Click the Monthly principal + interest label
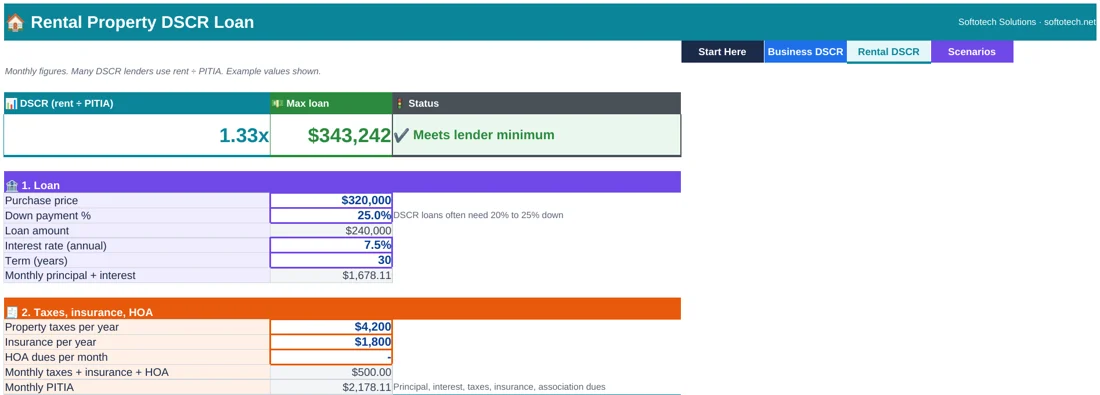1100x395 pixels. (70, 275)
